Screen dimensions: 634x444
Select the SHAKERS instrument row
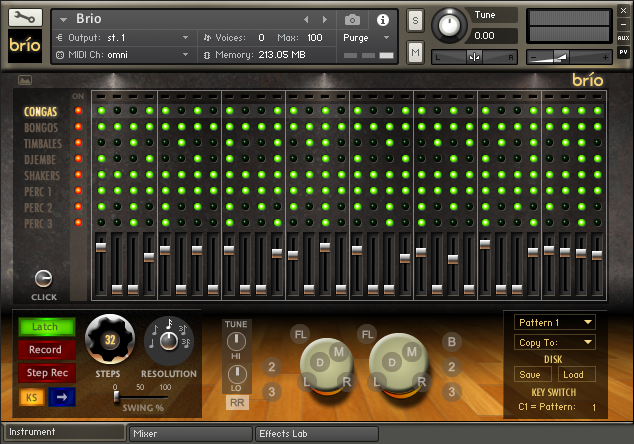click(x=42, y=175)
